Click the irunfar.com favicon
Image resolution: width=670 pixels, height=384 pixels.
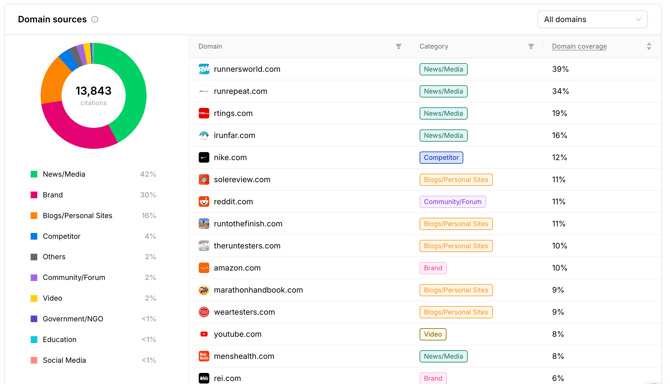point(204,135)
